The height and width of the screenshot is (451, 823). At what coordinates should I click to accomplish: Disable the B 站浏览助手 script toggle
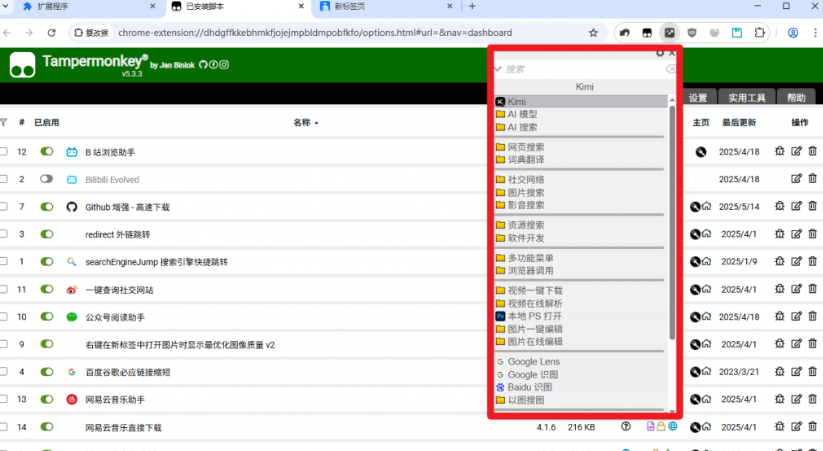tap(46, 152)
